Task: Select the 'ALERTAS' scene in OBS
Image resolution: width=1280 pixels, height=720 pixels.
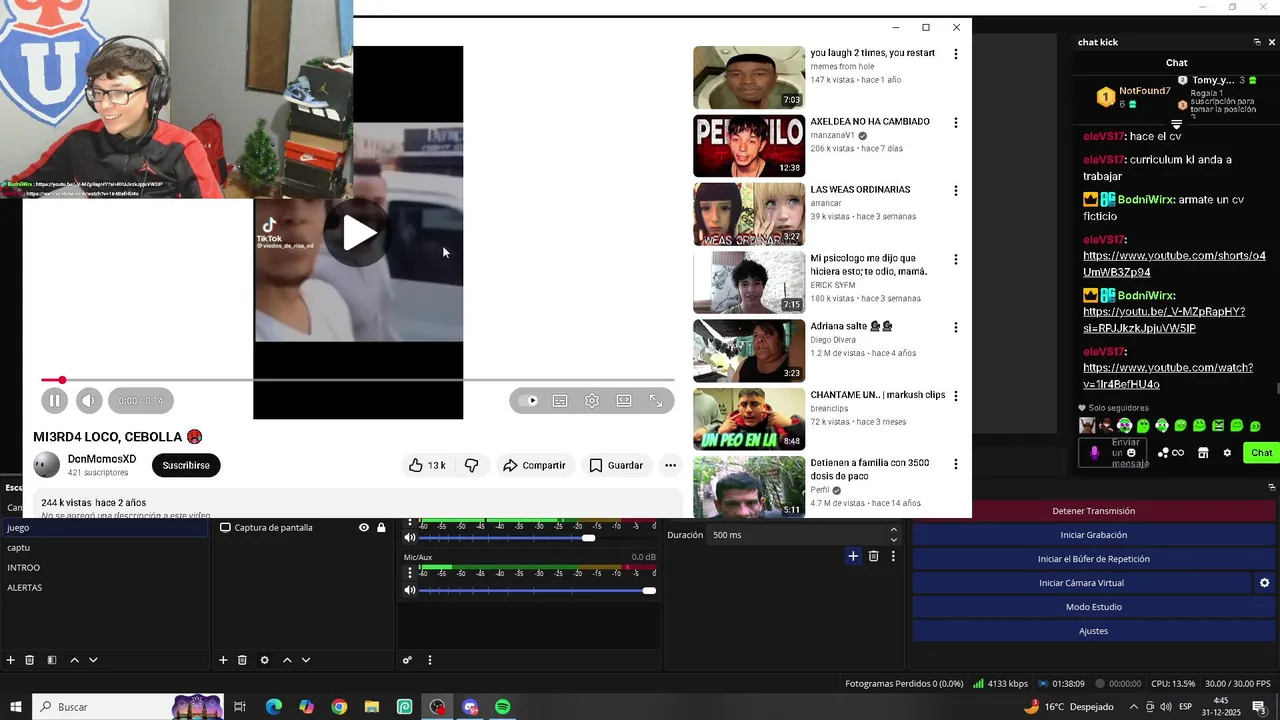Action: [x=104, y=587]
